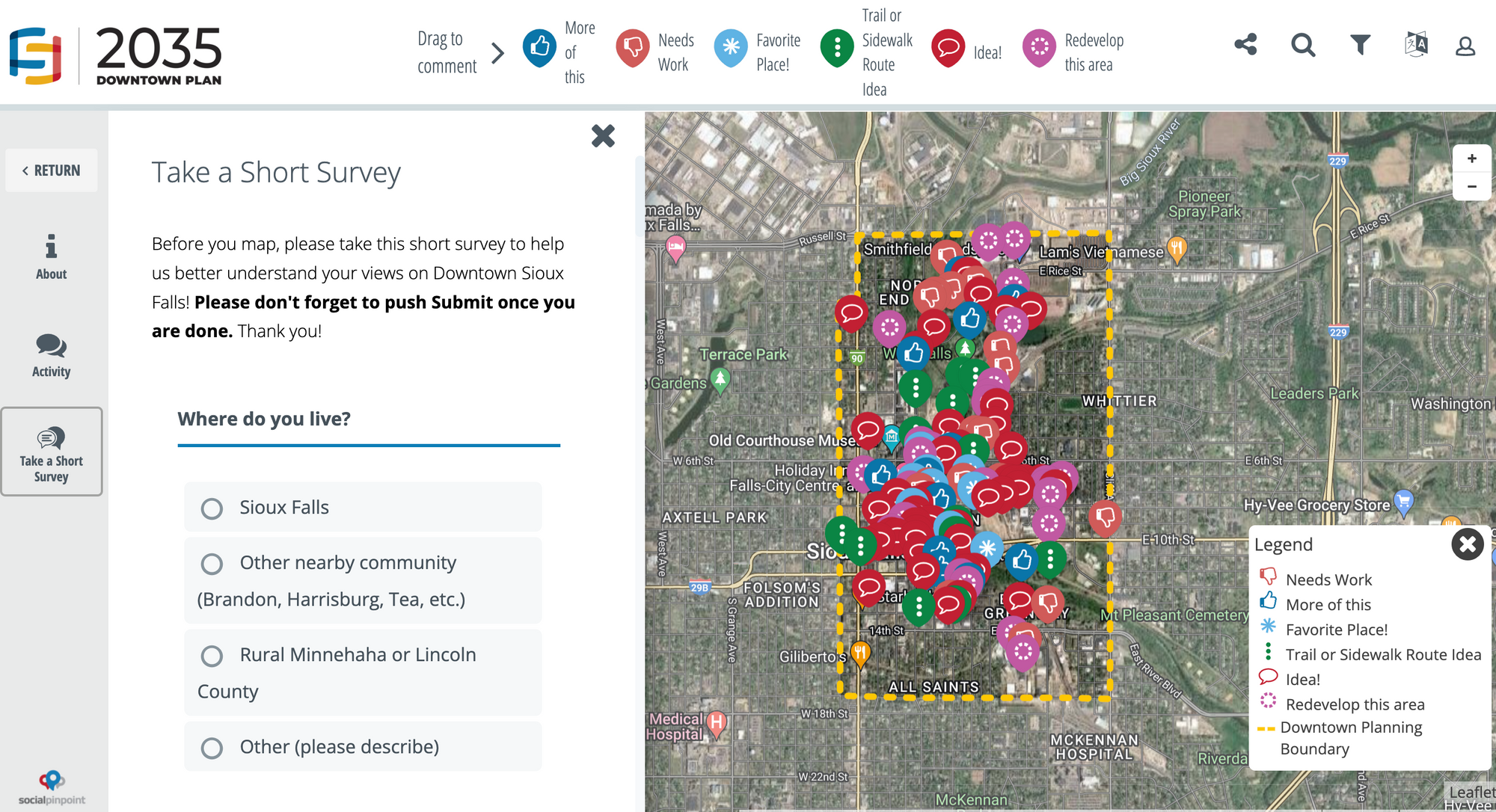Open the search magnifier icon

[x=1303, y=45]
